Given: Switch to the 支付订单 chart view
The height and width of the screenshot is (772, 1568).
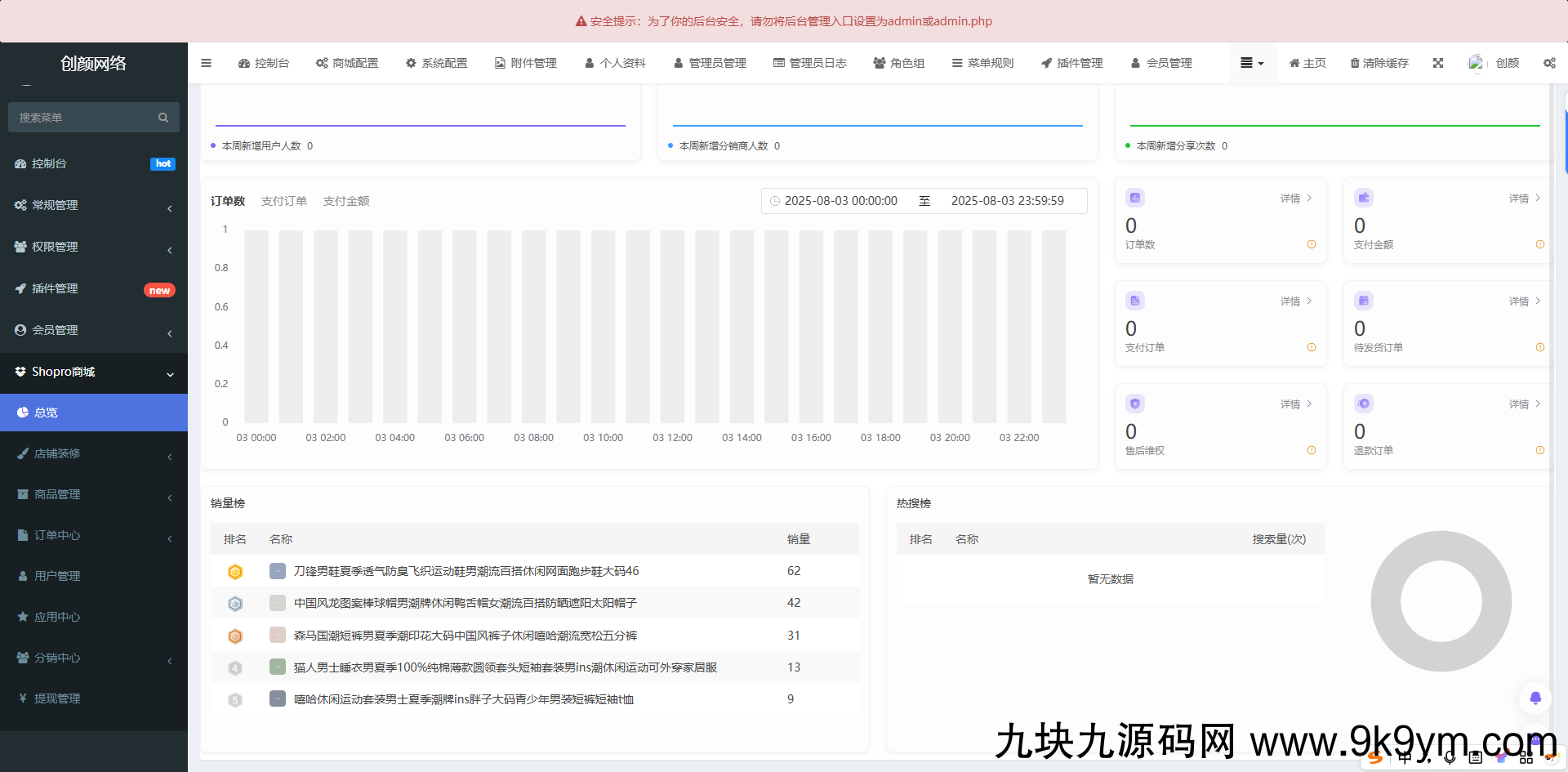Looking at the screenshot, I should coord(284,200).
